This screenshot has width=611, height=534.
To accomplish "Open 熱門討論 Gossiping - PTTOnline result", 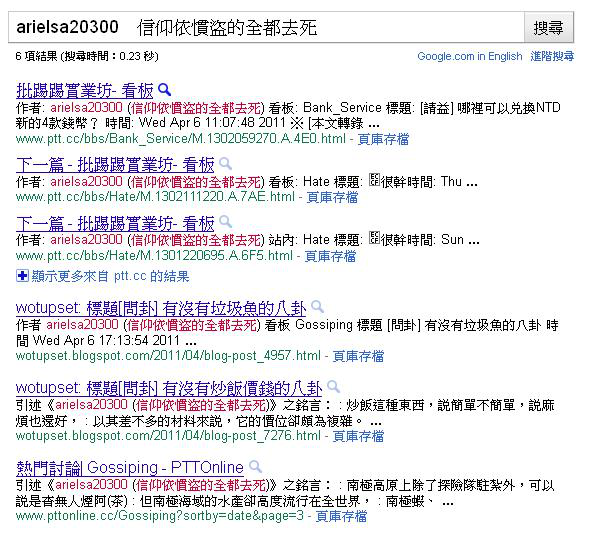I will [x=130, y=467].
